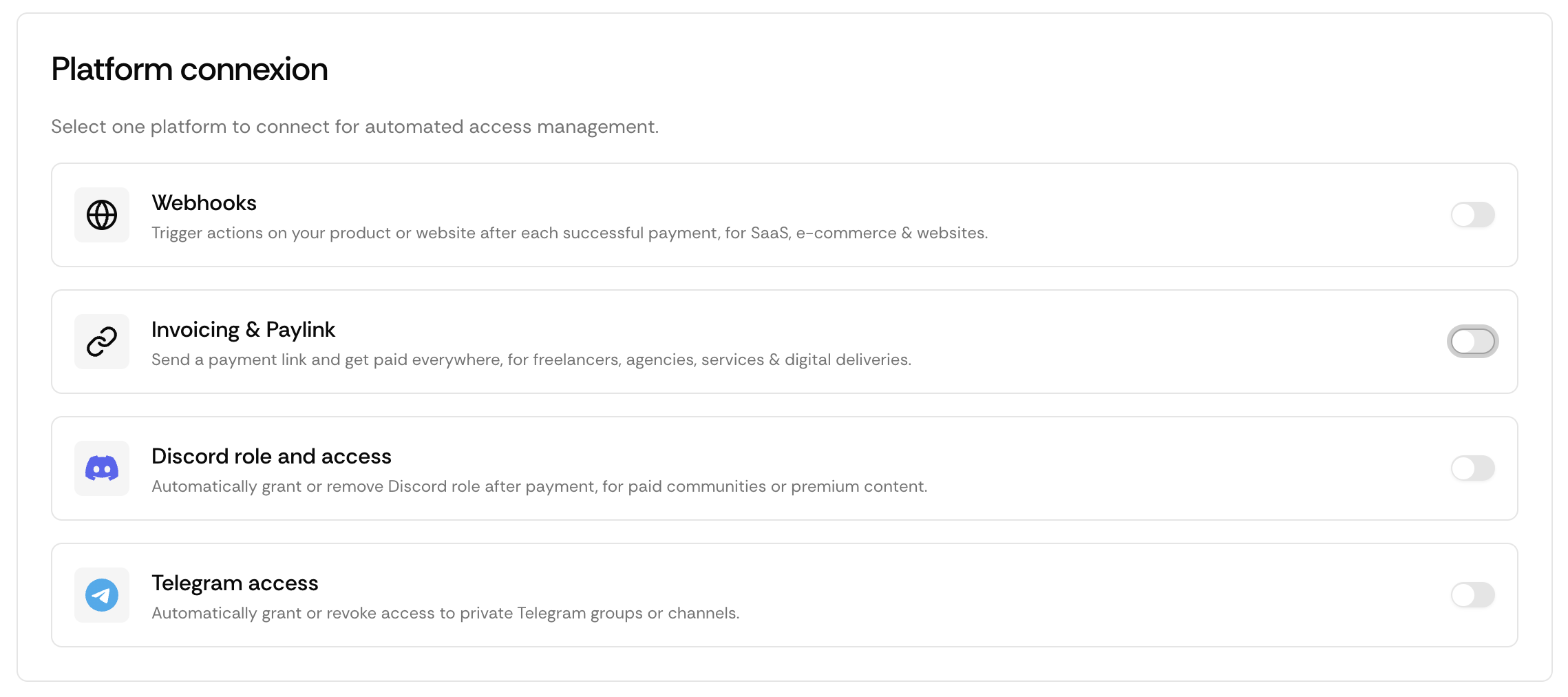Enable the Telegram access toggle
The image size is (1568, 697).
1472,595
